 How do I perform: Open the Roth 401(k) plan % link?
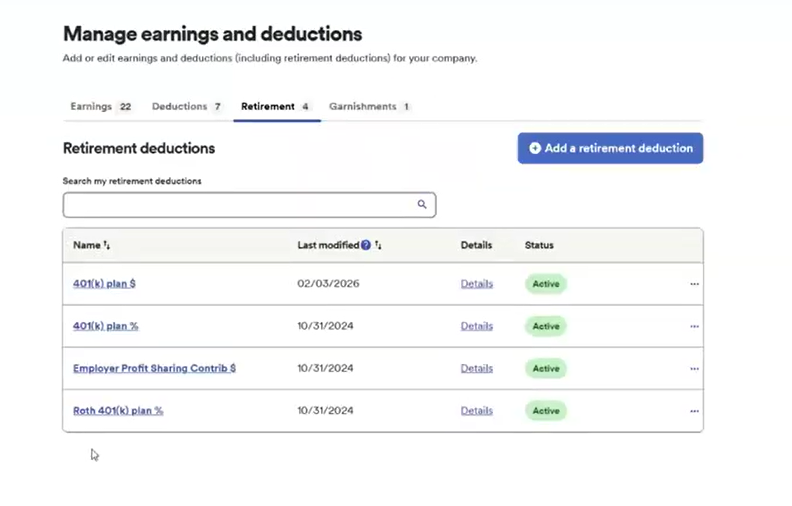118,411
